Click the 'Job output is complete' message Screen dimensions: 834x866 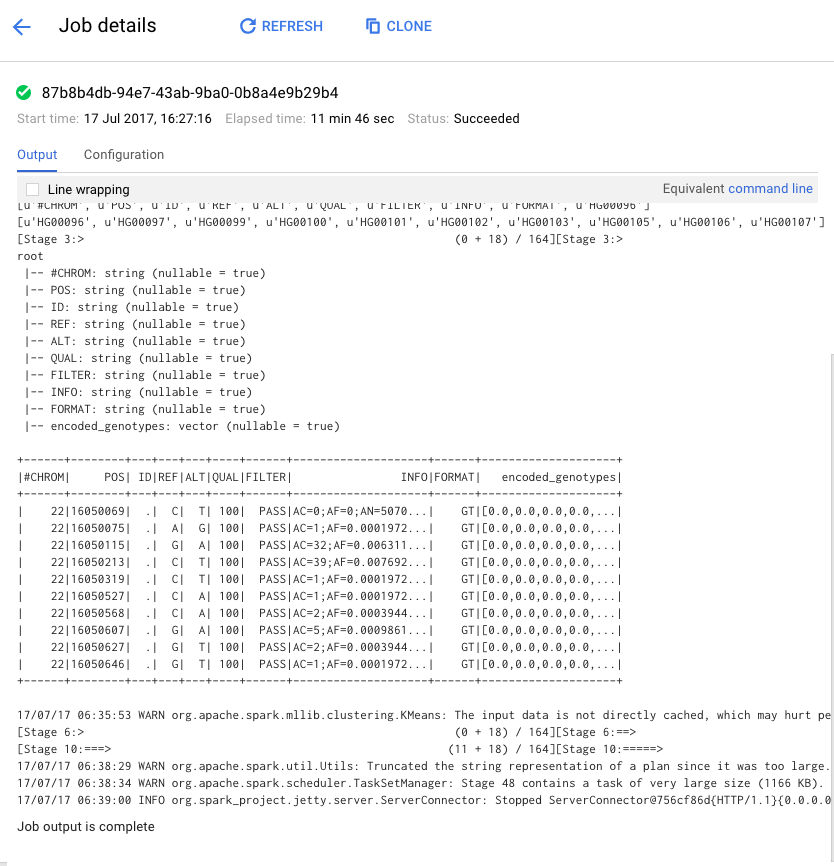[86, 827]
